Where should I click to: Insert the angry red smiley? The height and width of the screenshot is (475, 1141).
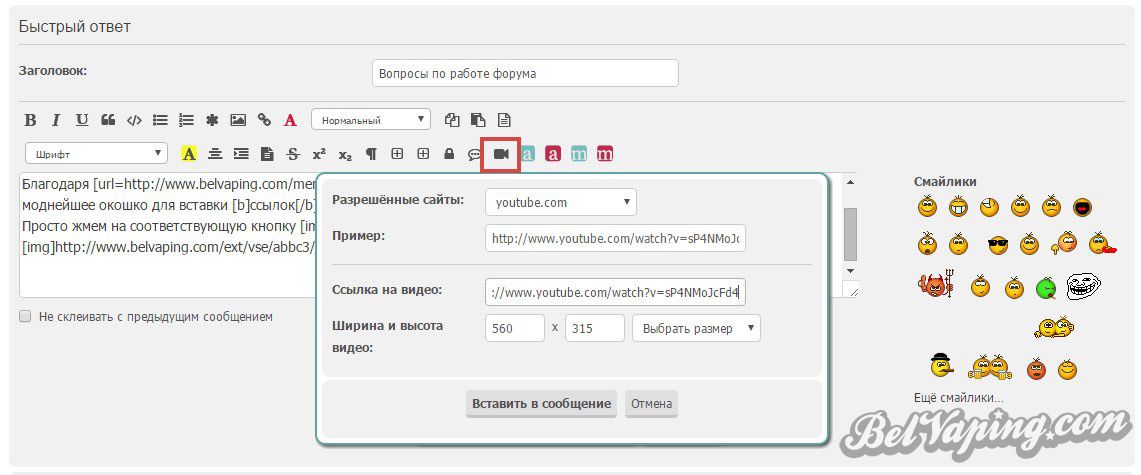1036,368
